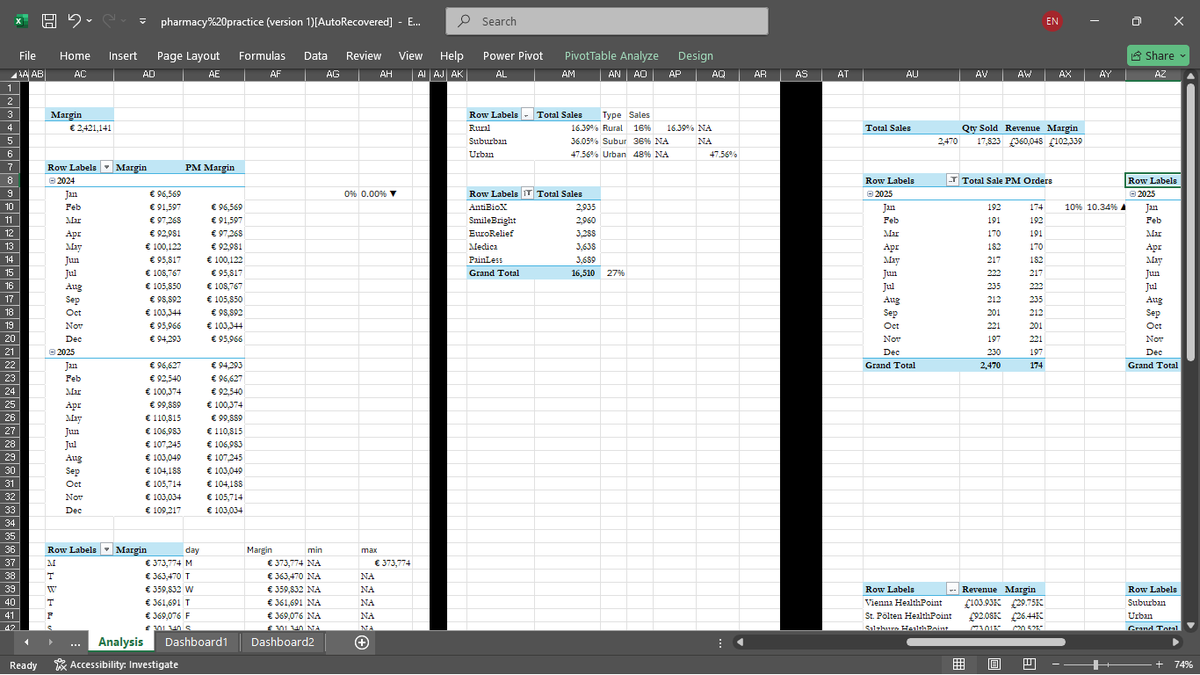
Task: Open the Review ribbon tab
Action: [363, 56]
